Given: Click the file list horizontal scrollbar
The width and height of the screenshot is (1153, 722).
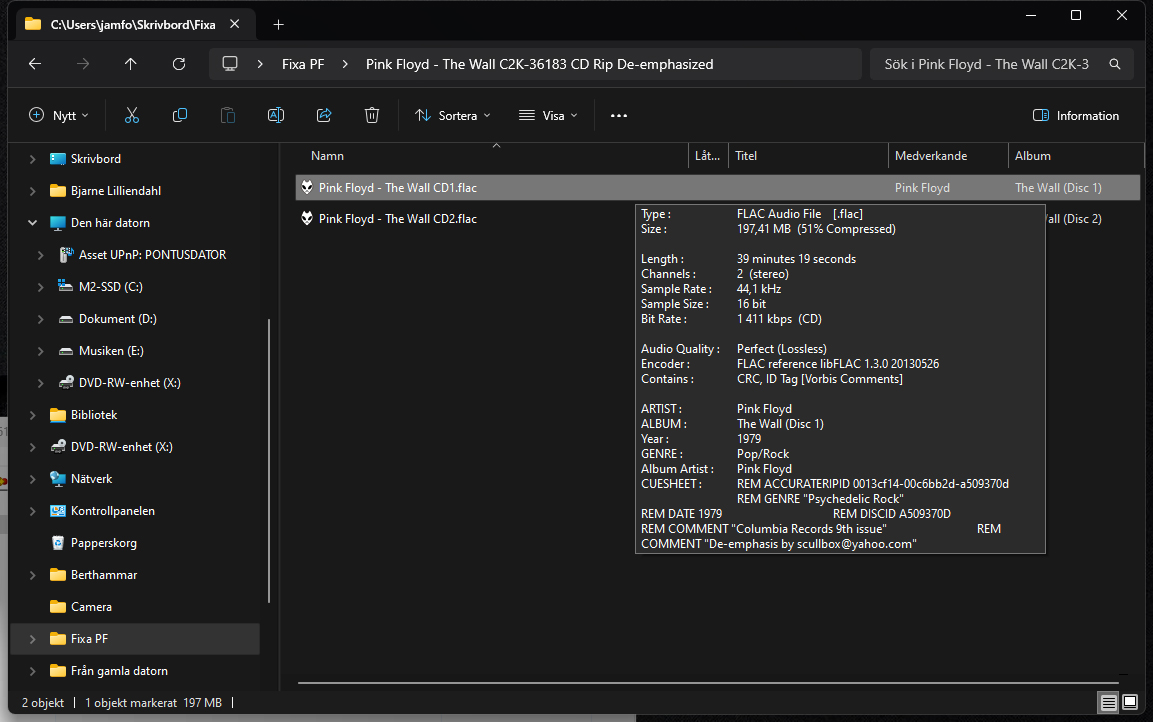Looking at the screenshot, I should (708, 683).
